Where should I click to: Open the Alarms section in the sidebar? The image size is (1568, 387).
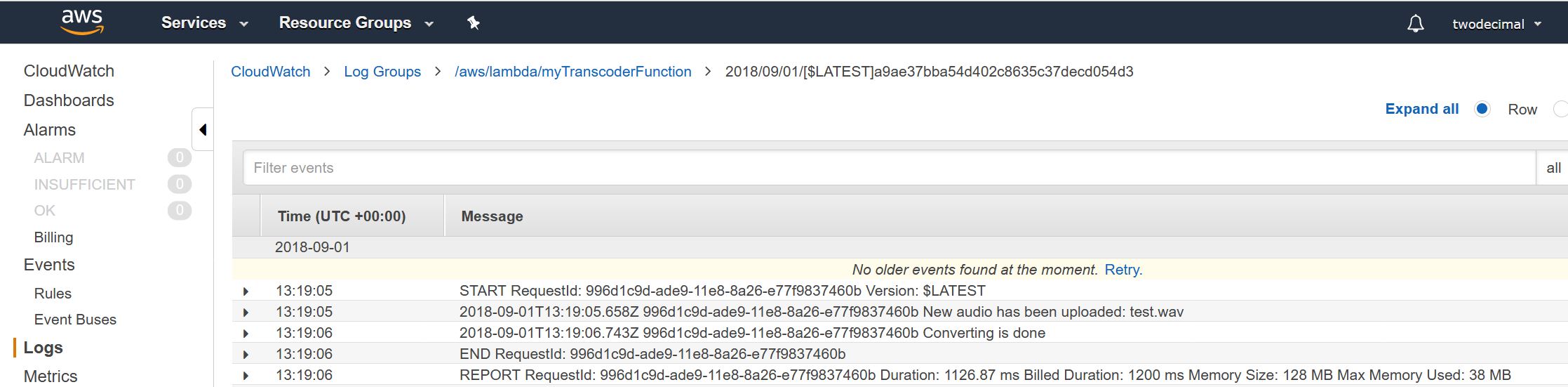(x=49, y=130)
